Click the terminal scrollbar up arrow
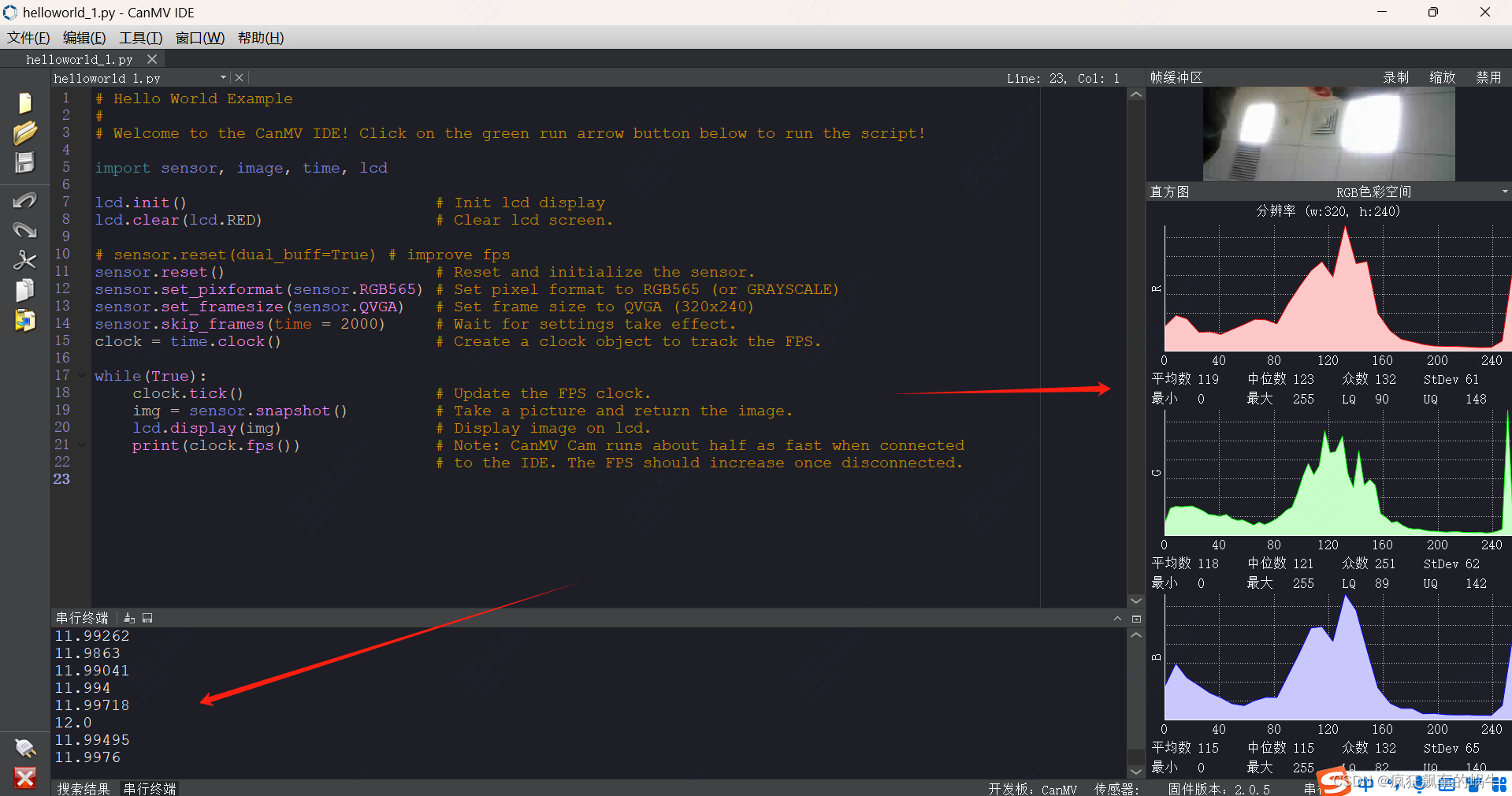The image size is (1512, 796). tap(1135, 635)
